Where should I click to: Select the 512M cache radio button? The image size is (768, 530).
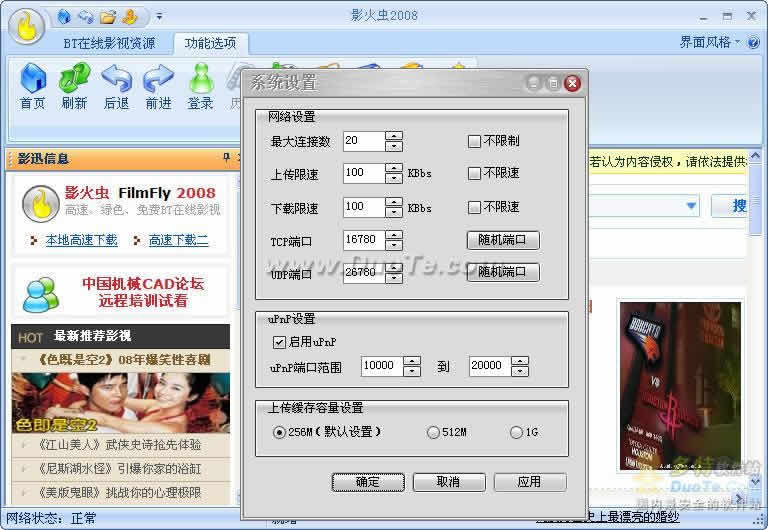click(433, 433)
